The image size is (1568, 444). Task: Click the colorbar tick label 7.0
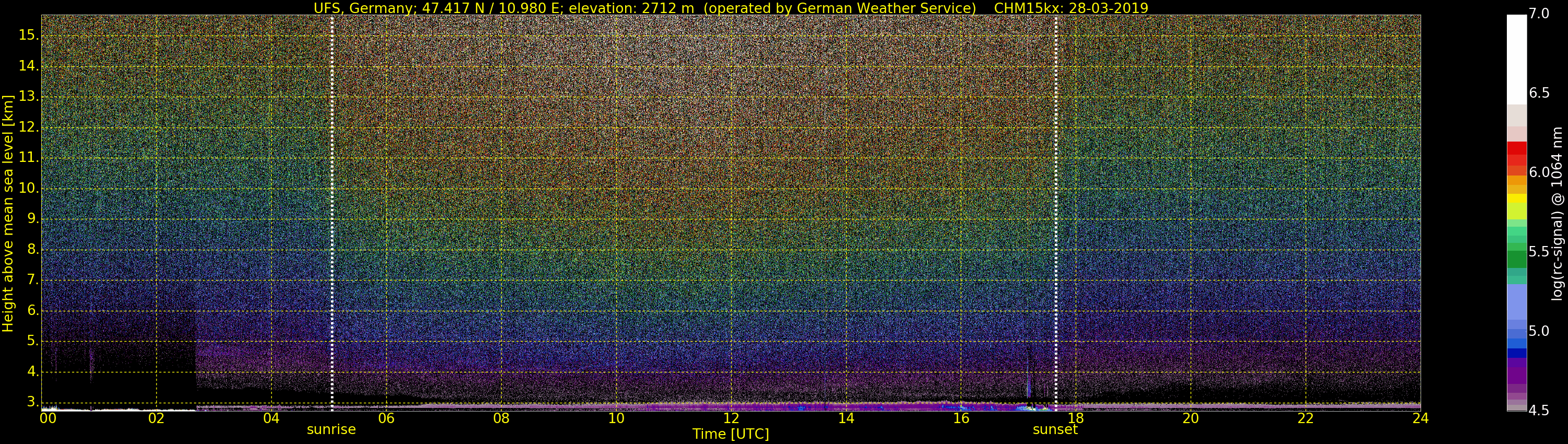coord(1539,14)
